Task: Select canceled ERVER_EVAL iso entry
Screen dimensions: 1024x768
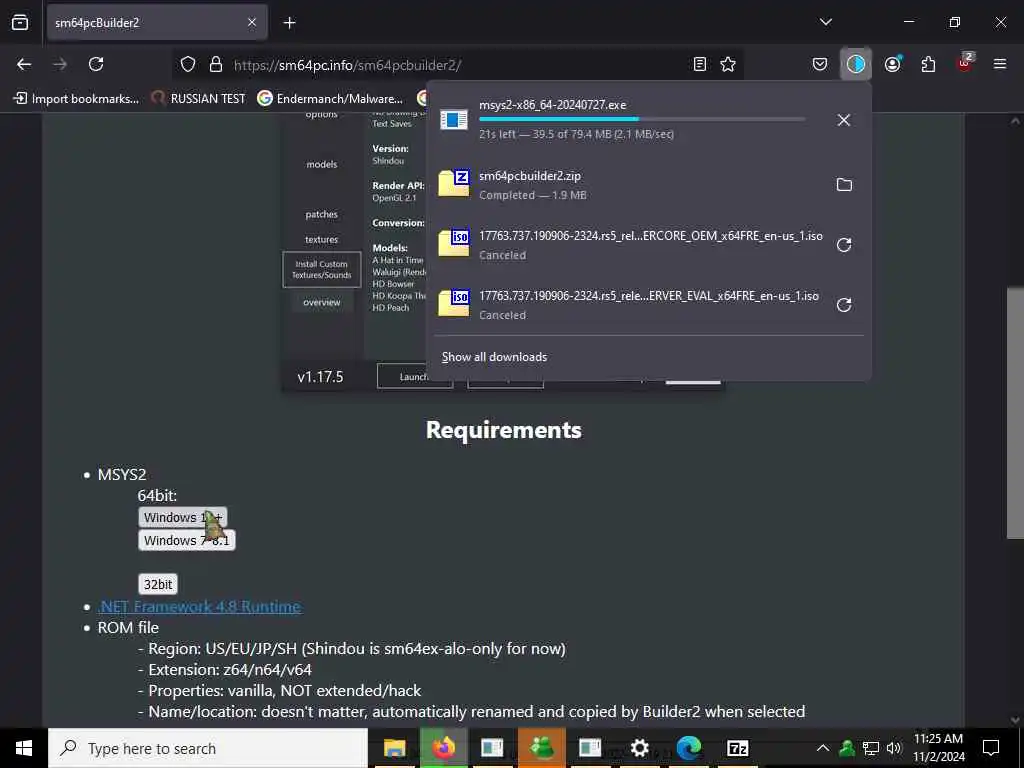Action: point(627,305)
